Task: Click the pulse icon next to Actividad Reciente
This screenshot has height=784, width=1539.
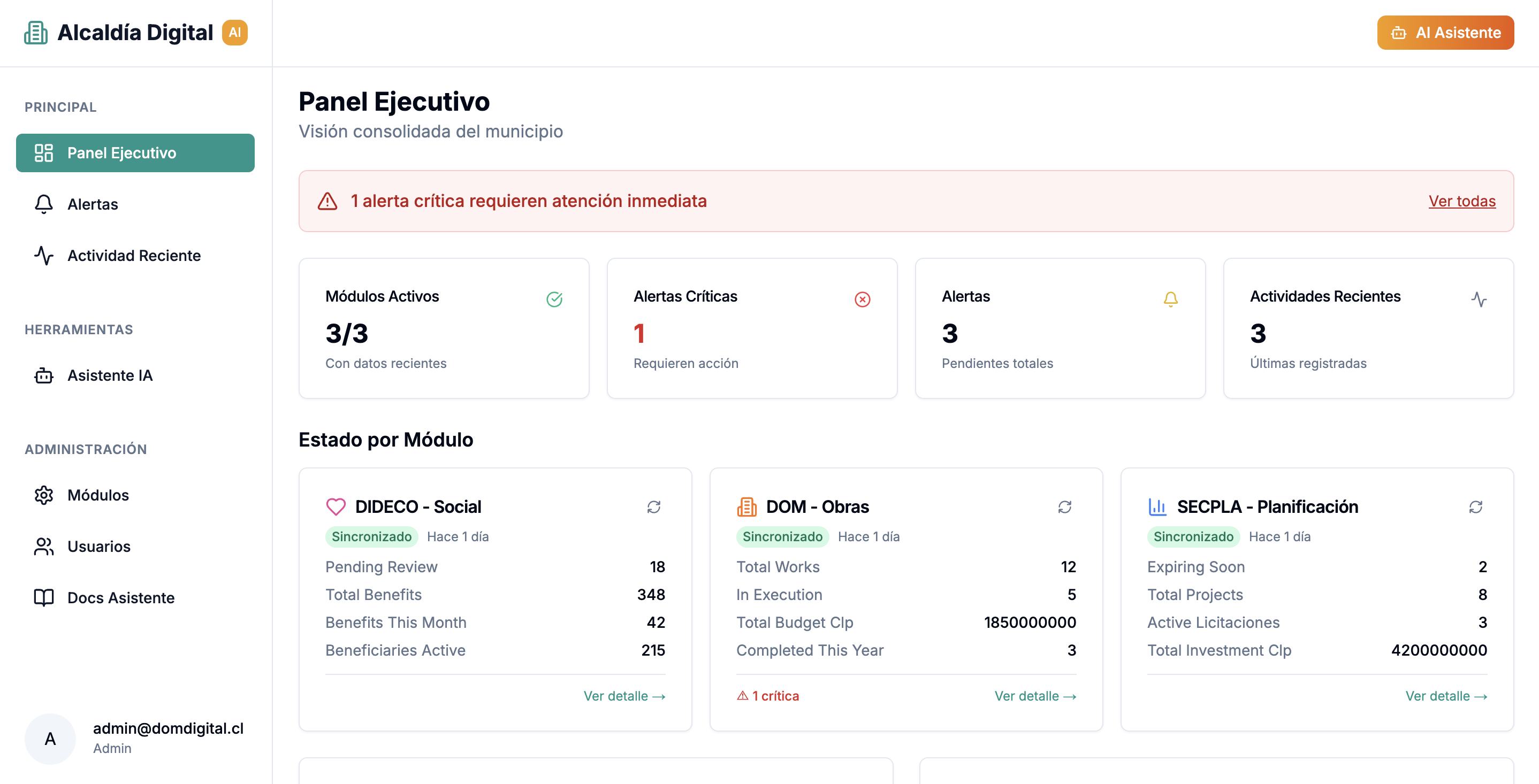Action: (44, 256)
